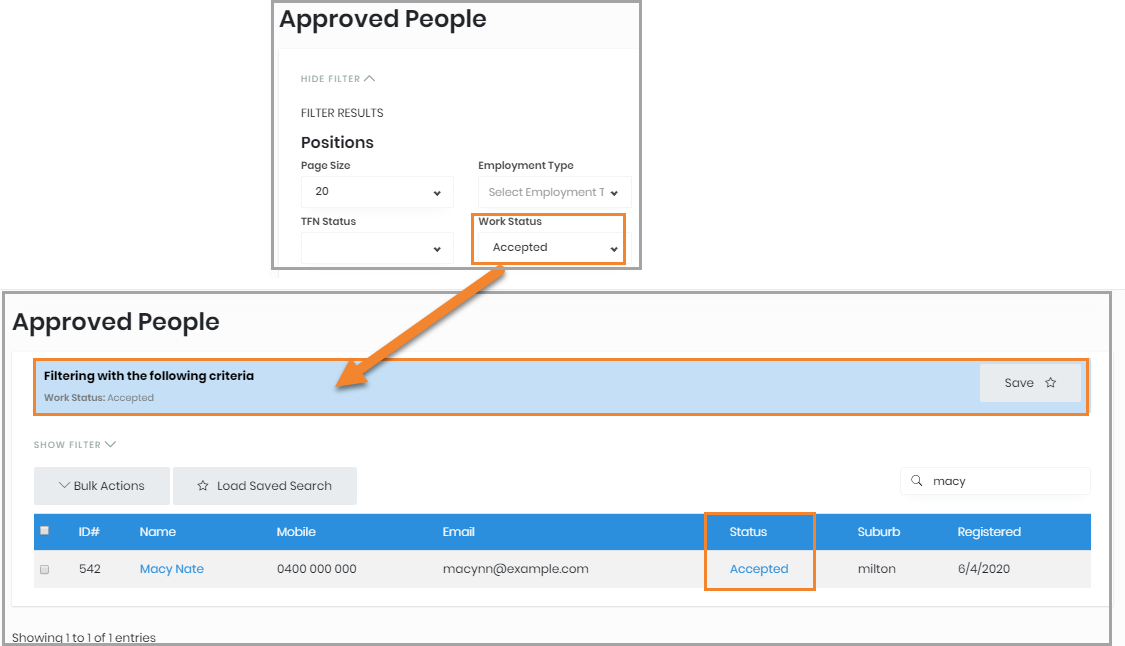Tick the select-all checkbox in table header
This screenshot has height=646, width=1125.
(x=44, y=531)
